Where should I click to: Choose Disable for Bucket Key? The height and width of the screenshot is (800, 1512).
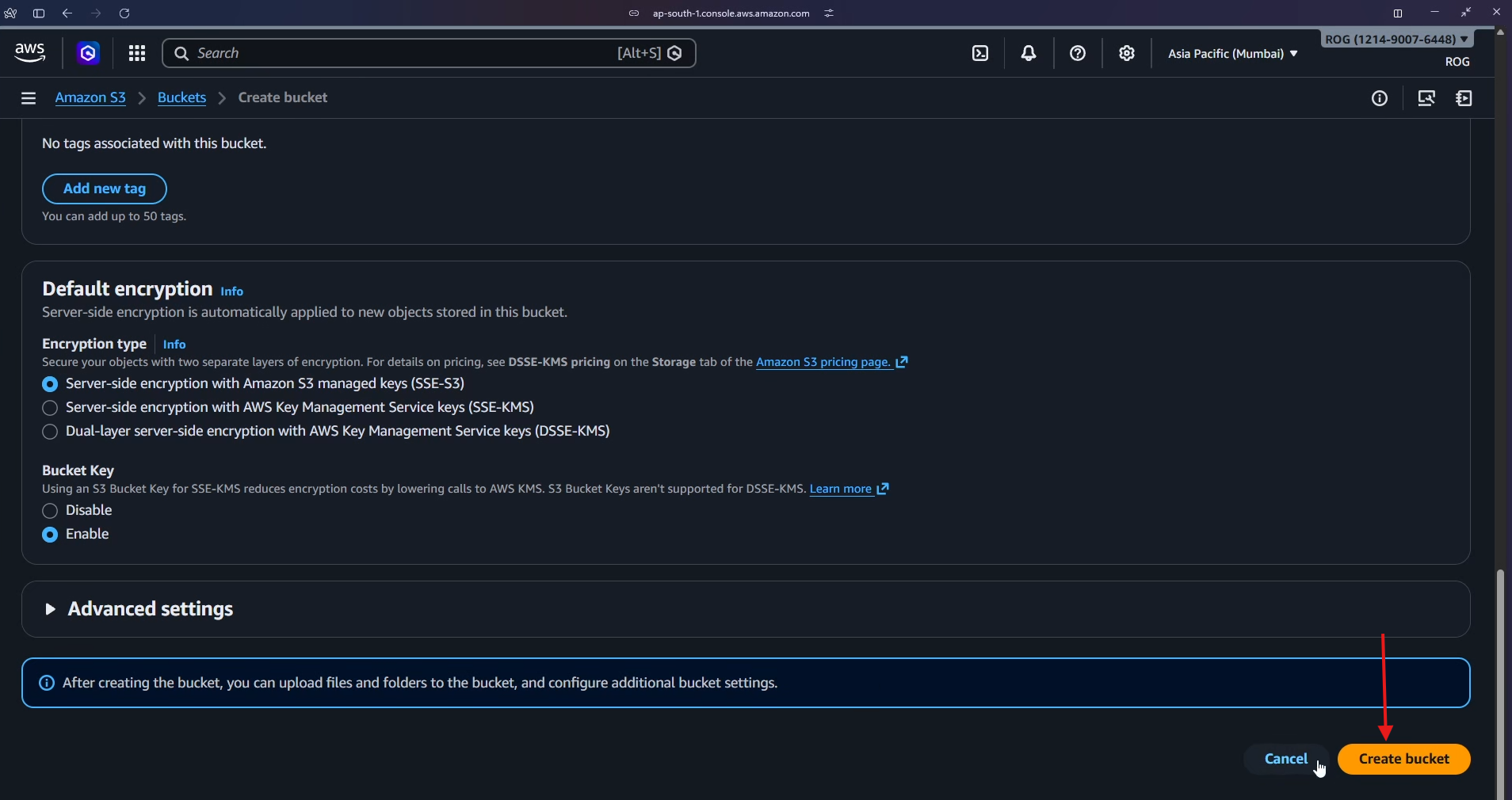[x=50, y=511]
